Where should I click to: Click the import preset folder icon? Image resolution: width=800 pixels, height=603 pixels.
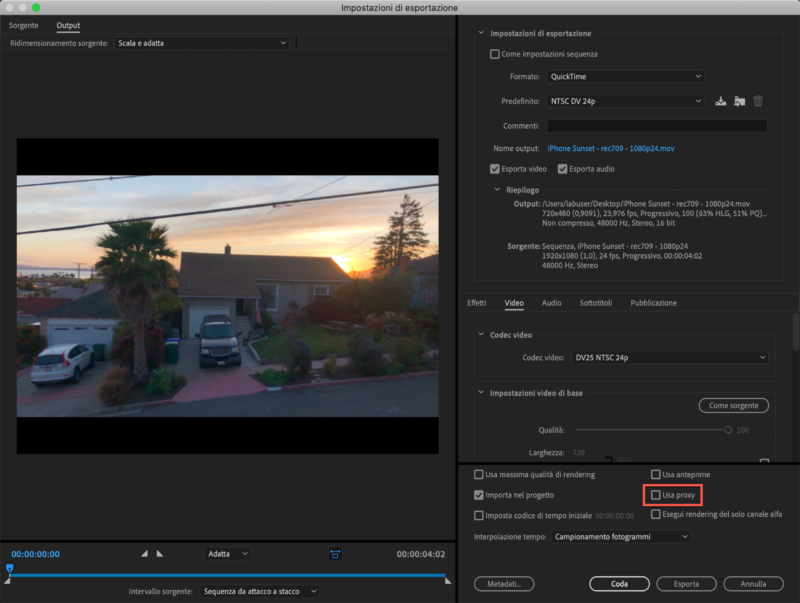click(741, 101)
